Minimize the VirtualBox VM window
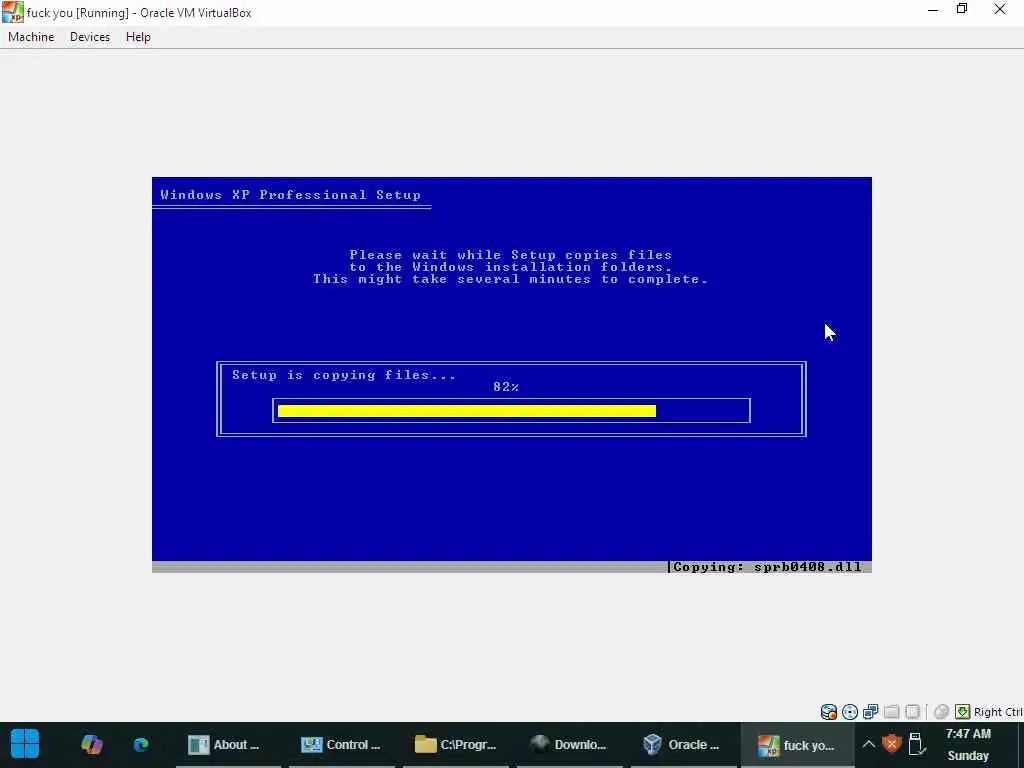 point(933,10)
